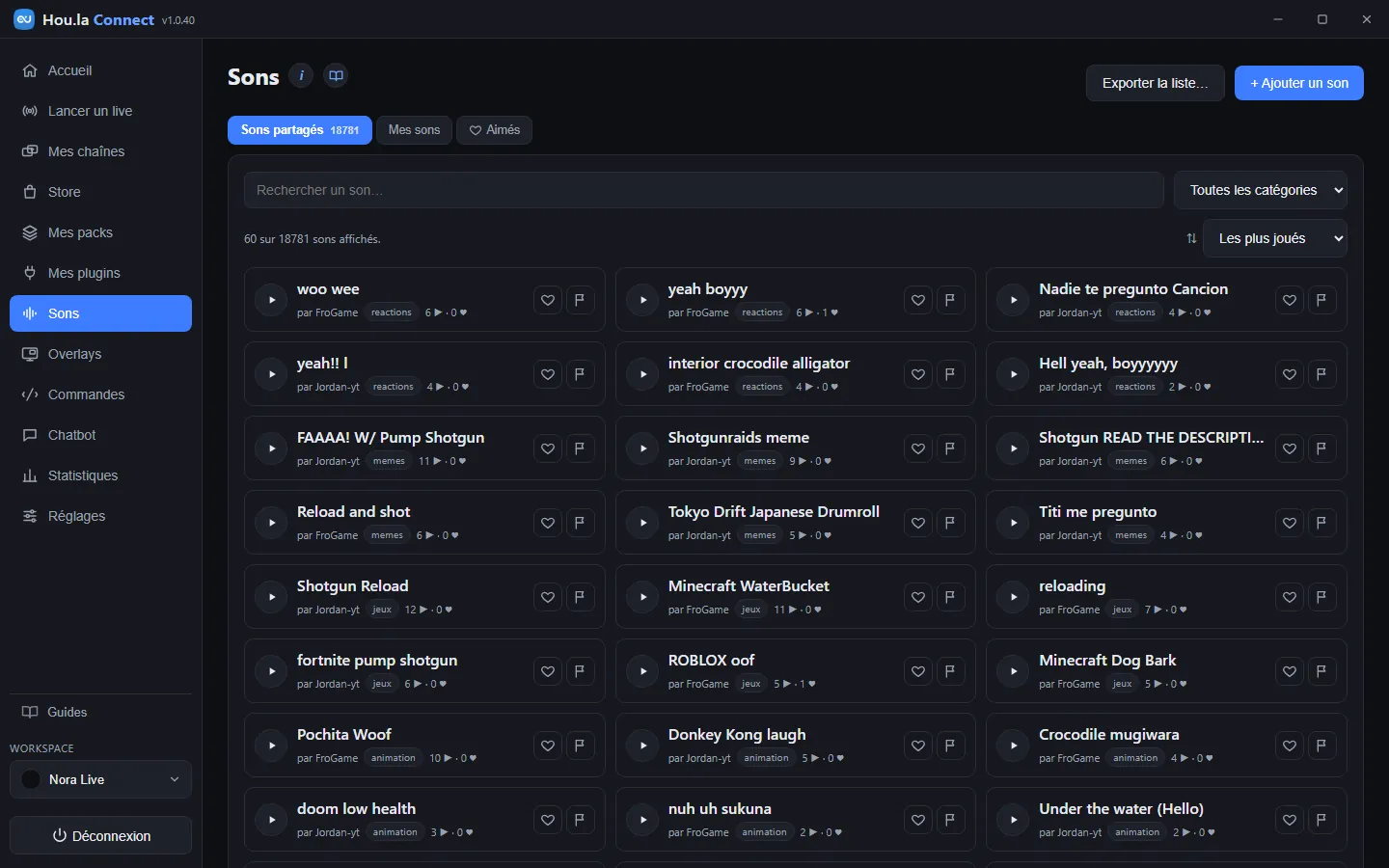The height and width of the screenshot is (868, 1389).
Task: Play the 'Donkey Kong laugh' sound
Action: [x=642, y=746]
